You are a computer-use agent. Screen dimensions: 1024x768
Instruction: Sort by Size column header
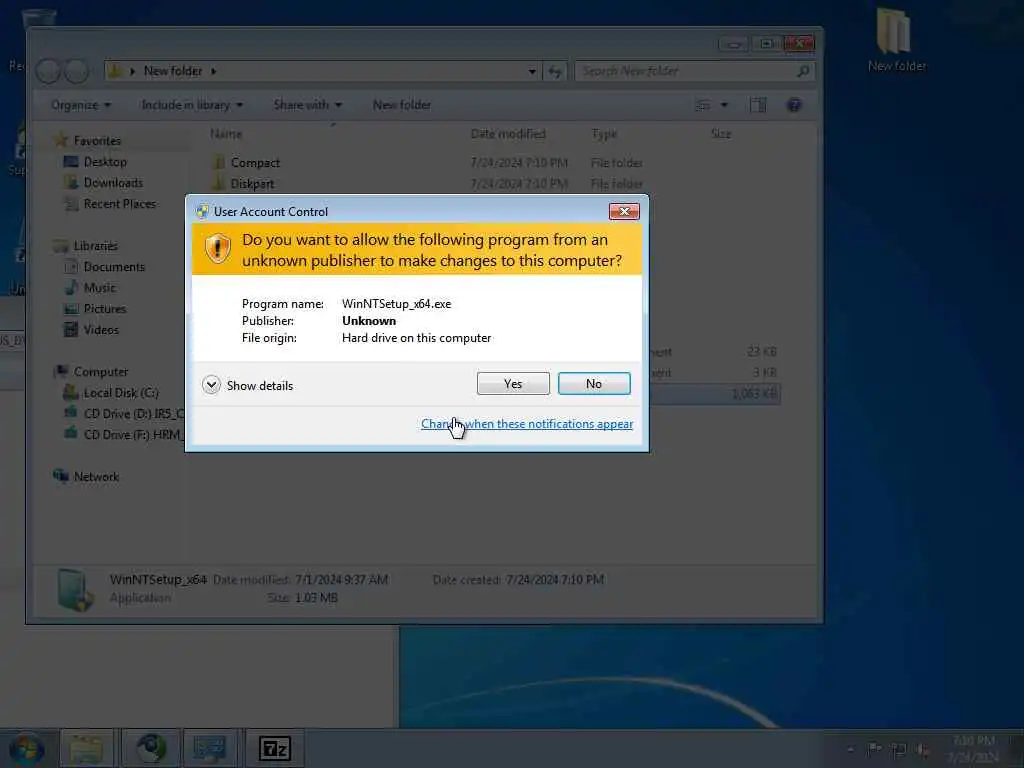pyautogui.click(x=721, y=134)
